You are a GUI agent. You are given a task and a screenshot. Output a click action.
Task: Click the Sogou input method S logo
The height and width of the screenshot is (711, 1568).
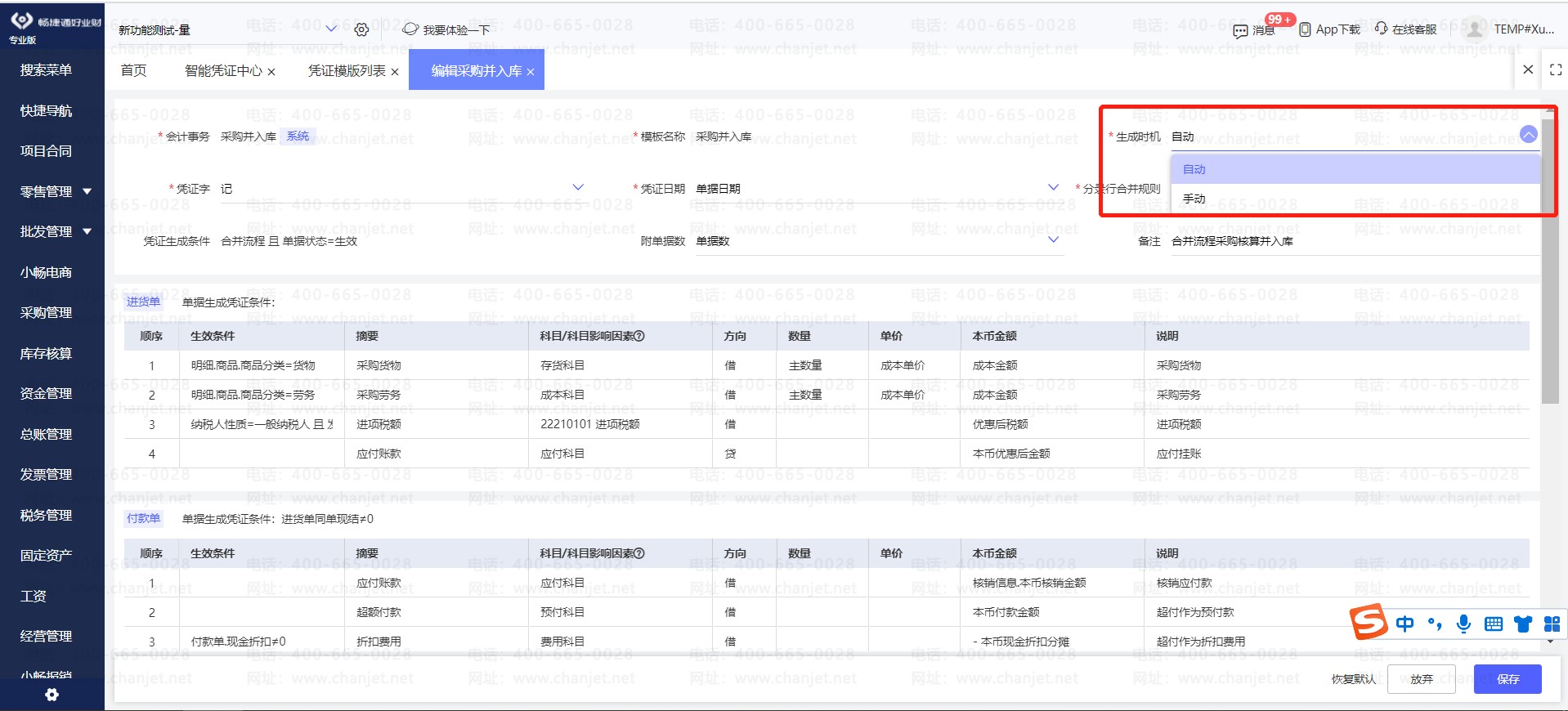click(1369, 623)
